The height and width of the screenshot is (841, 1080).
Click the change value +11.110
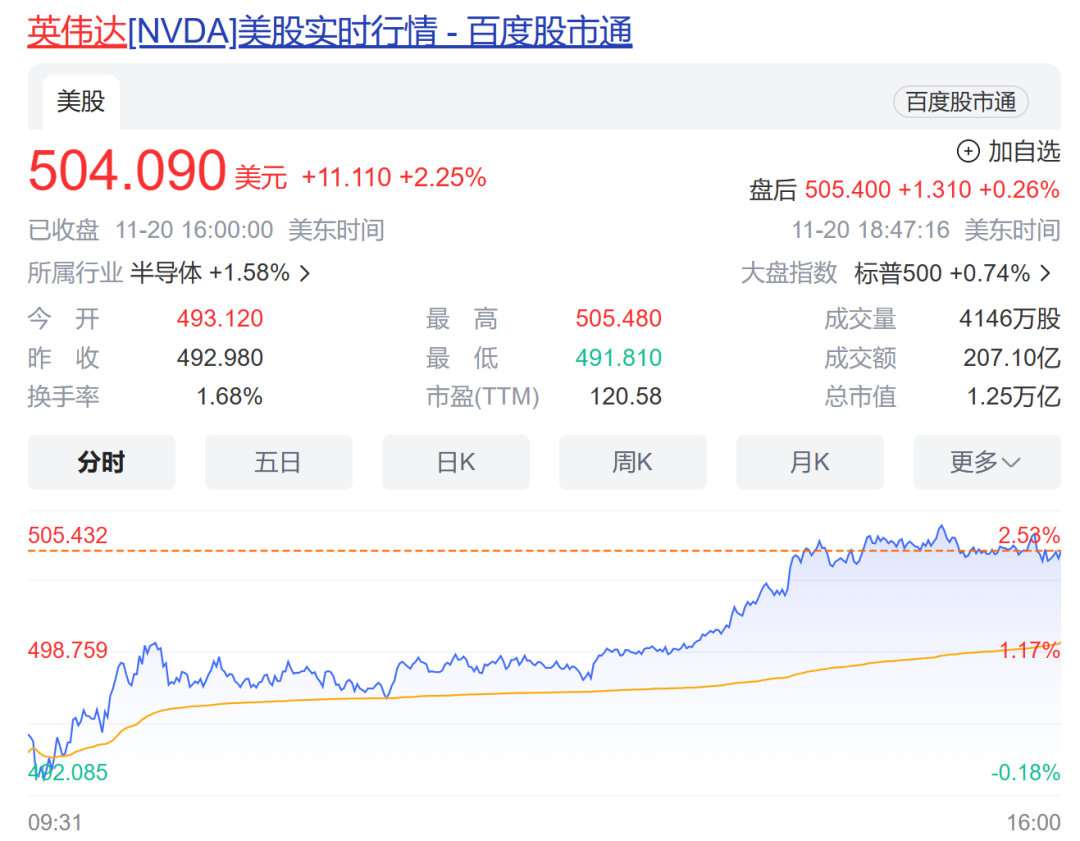coord(346,178)
